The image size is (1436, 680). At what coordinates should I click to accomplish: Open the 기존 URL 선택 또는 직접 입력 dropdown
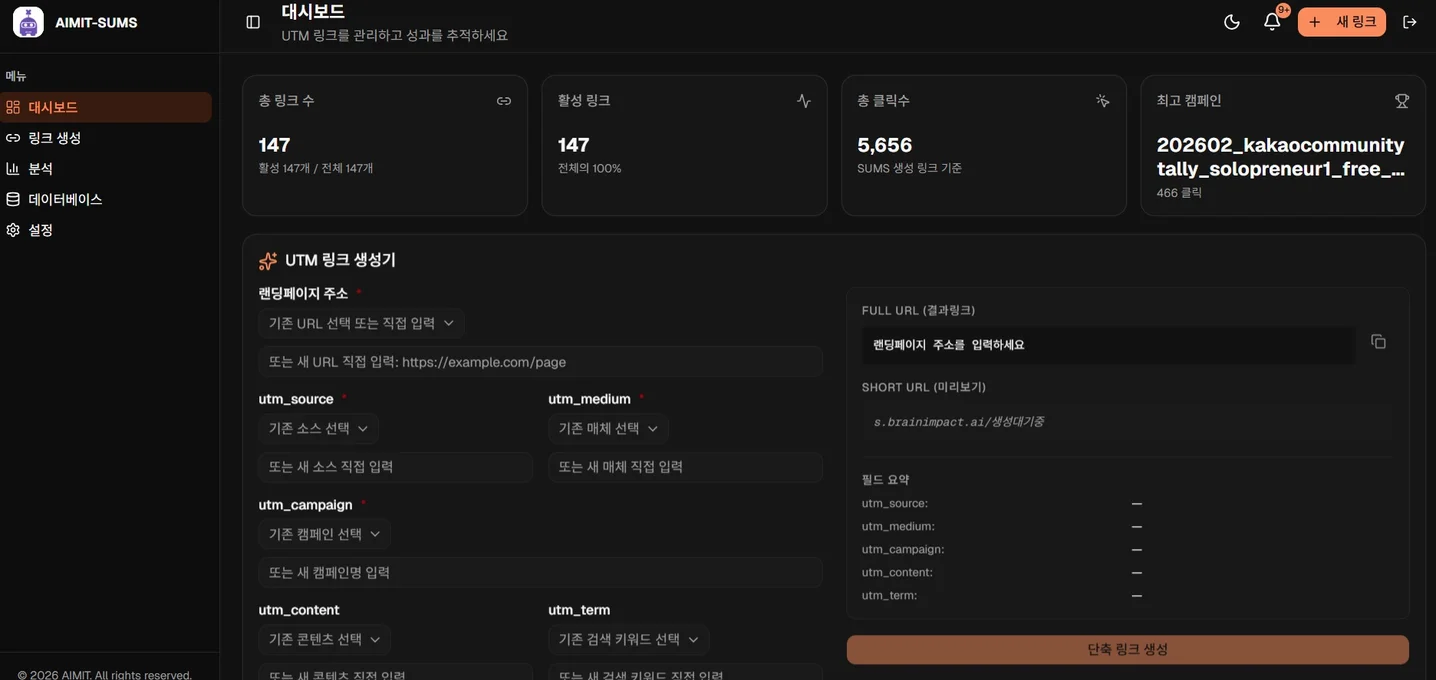tap(361, 323)
